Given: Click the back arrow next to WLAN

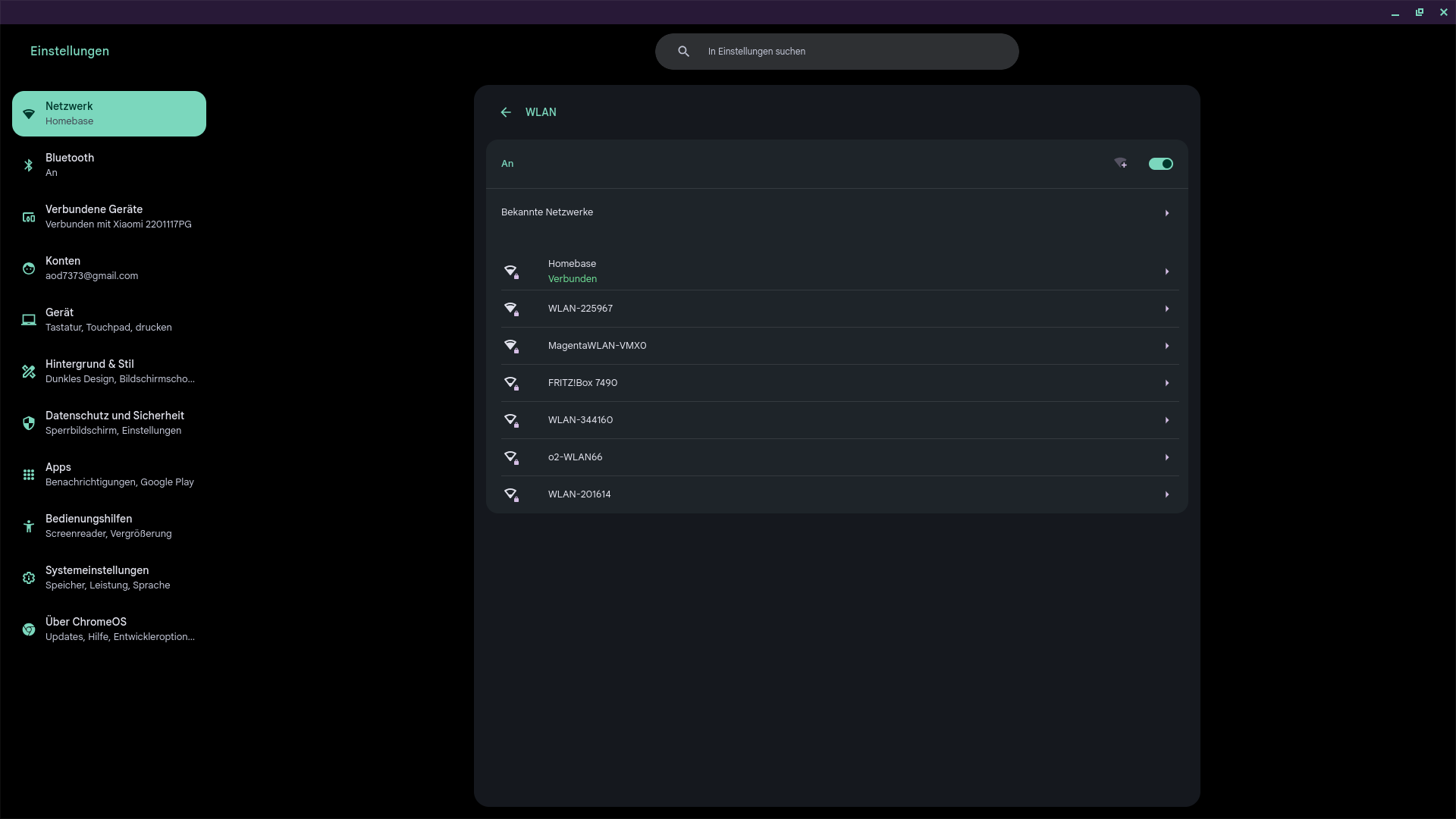Looking at the screenshot, I should point(506,112).
